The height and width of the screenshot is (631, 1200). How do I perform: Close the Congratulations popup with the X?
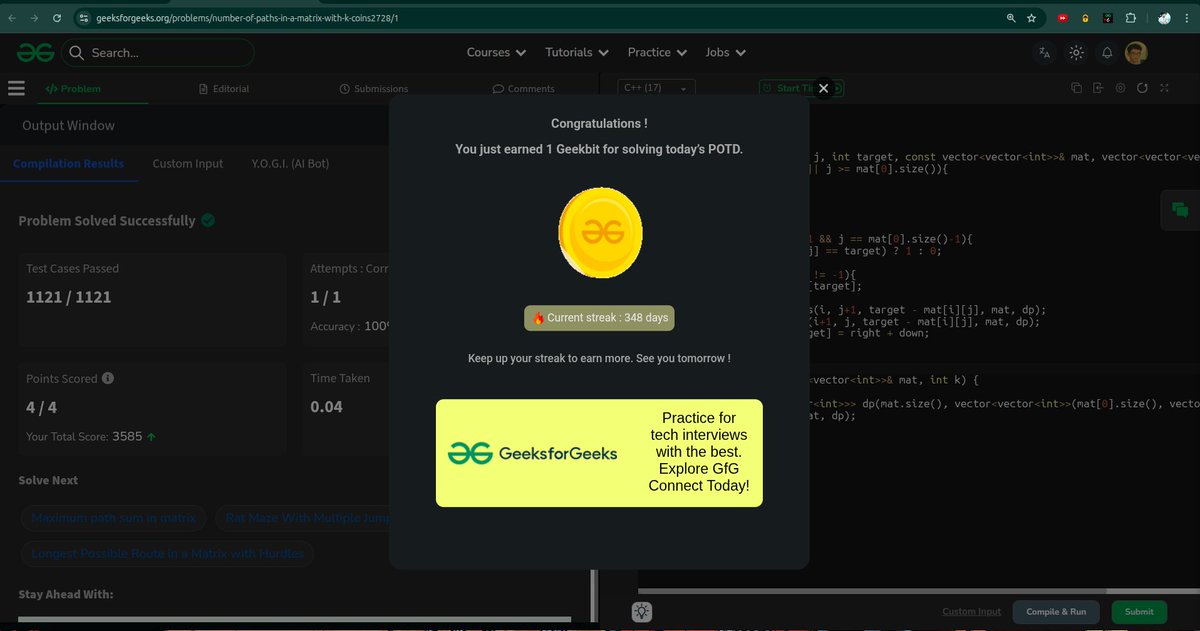823,88
